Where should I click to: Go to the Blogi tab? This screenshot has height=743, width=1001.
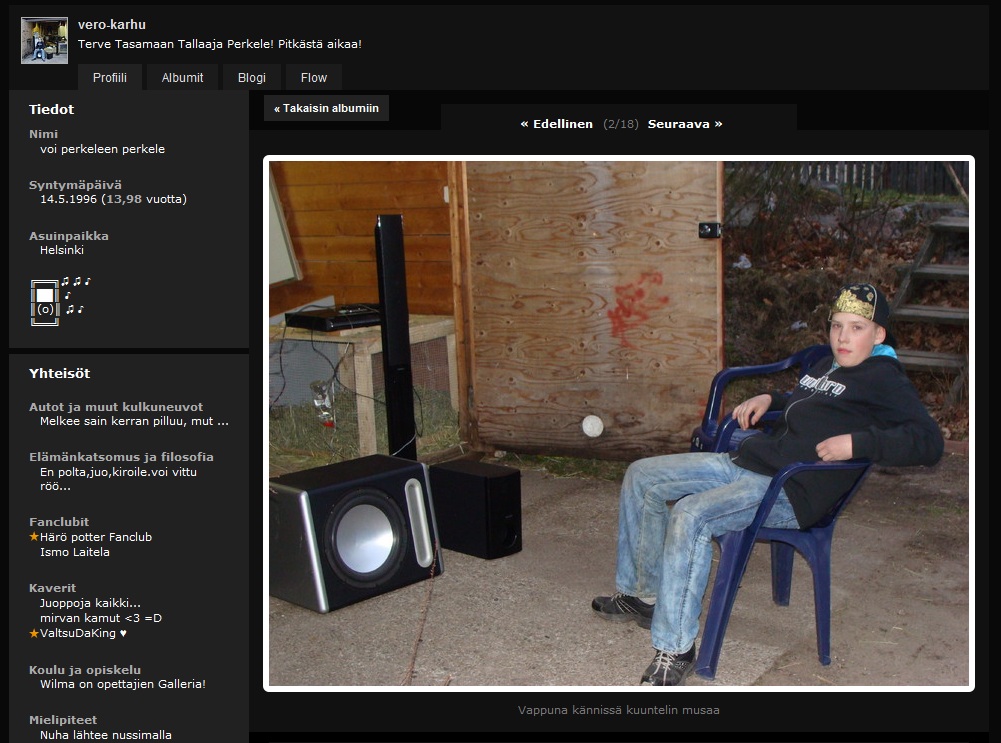point(252,77)
